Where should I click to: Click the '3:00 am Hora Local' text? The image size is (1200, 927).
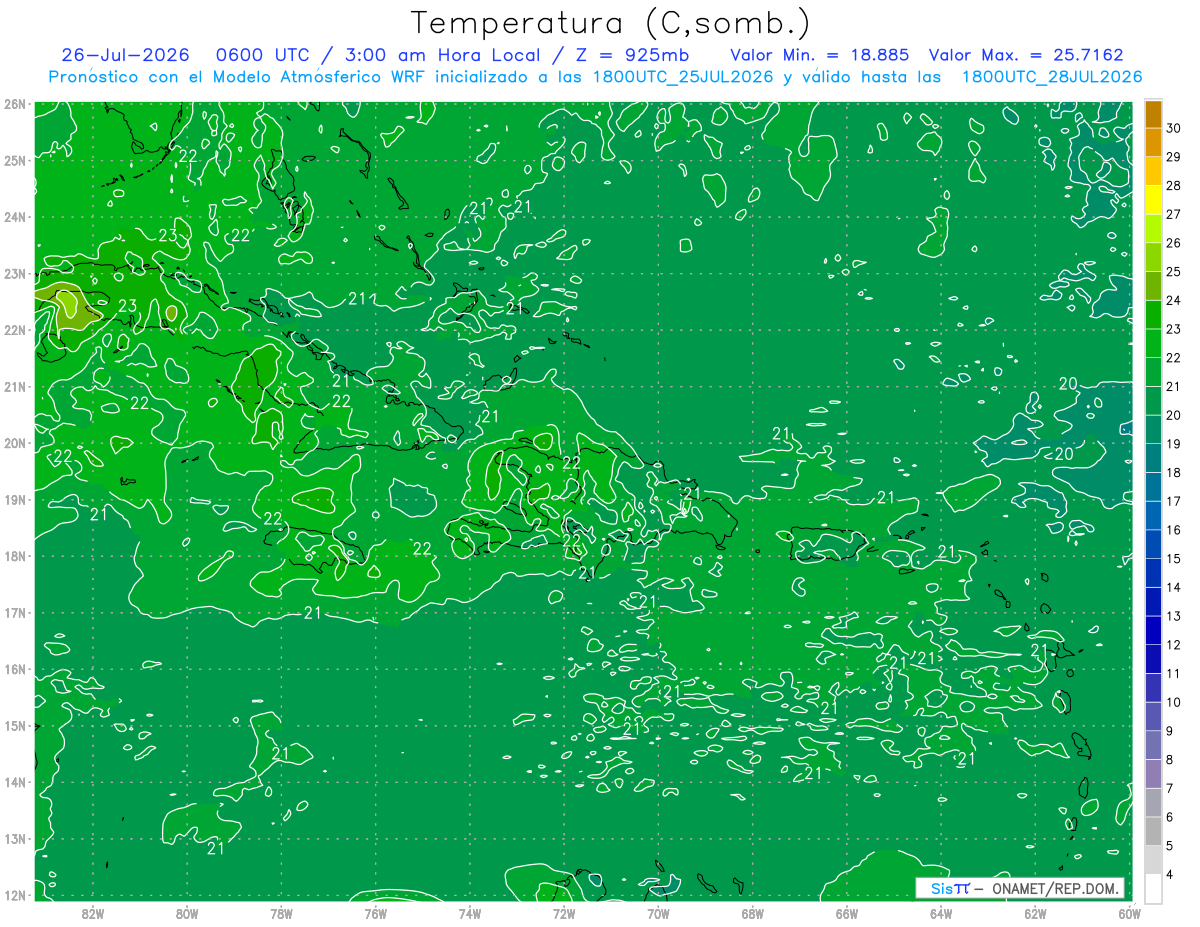(x=441, y=55)
